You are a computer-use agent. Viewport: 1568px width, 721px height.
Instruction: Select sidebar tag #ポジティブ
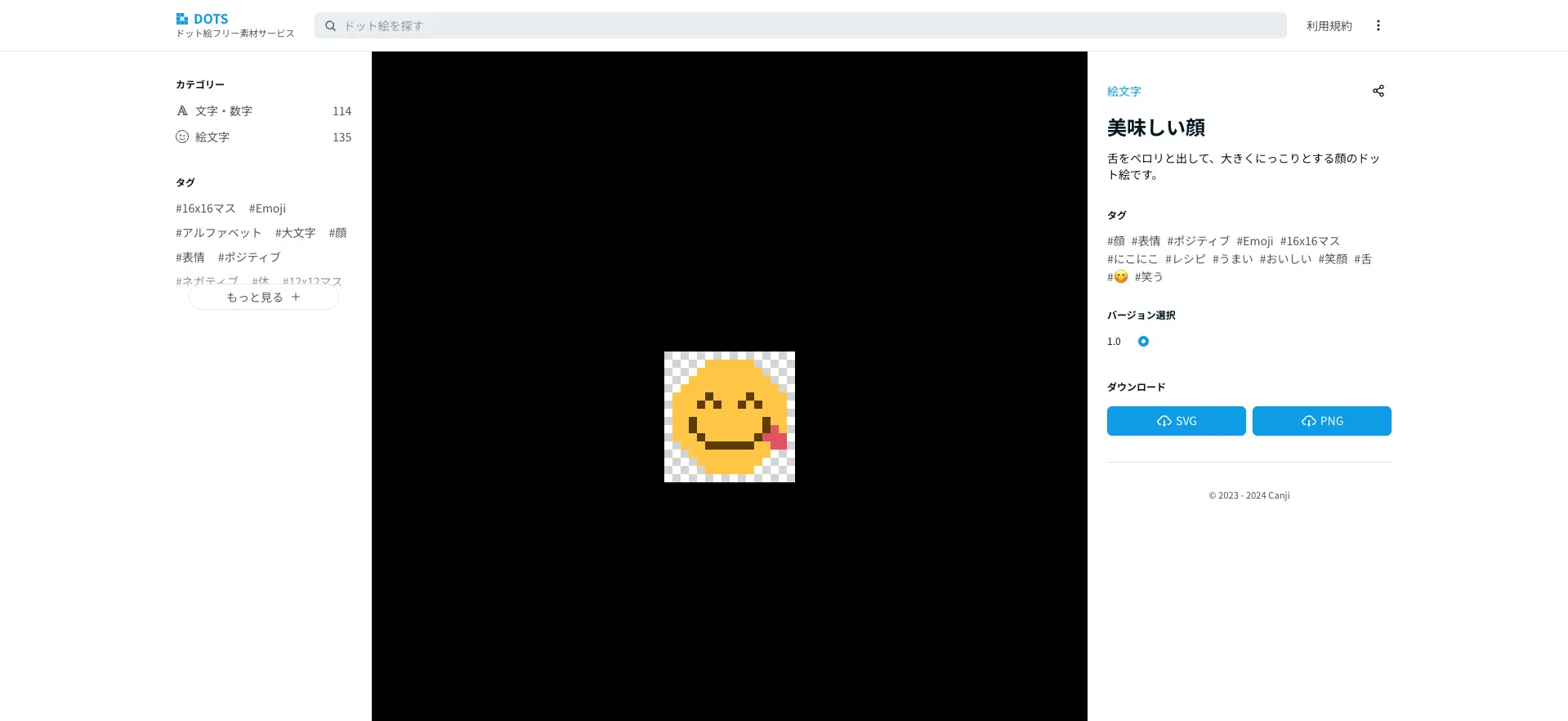pyautogui.click(x=249, y=257)
